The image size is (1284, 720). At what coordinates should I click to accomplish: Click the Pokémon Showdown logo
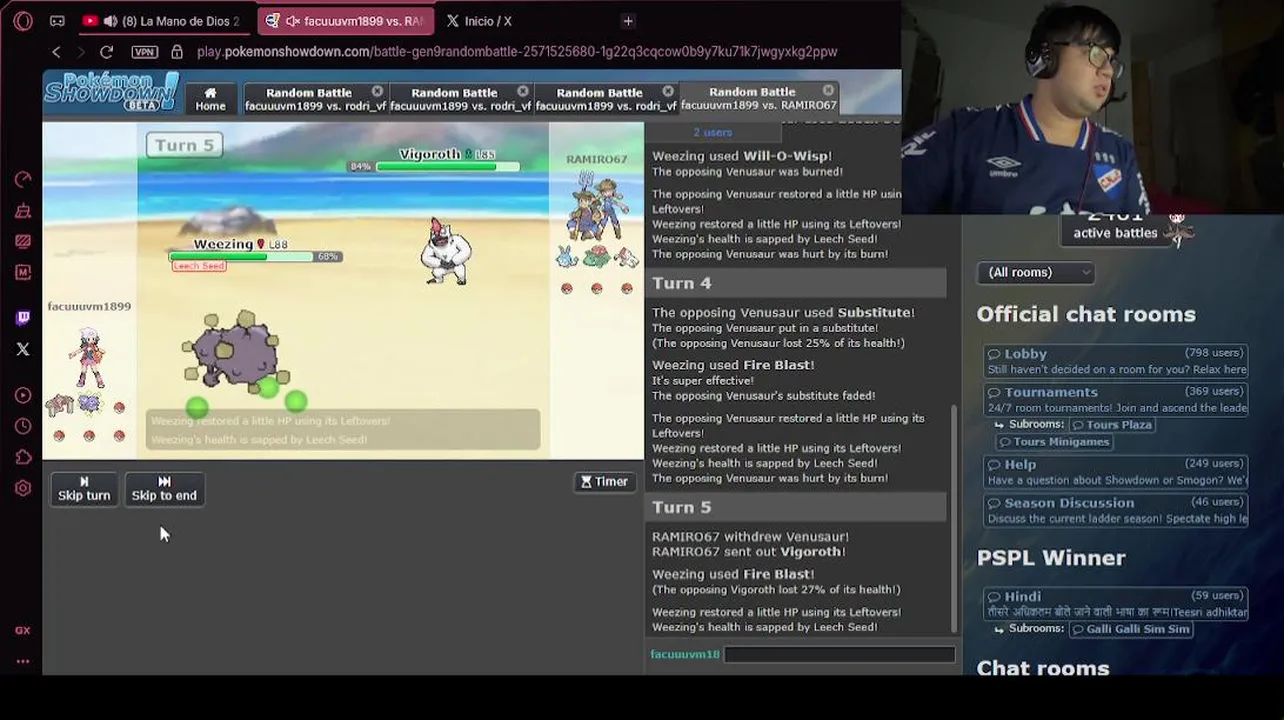[111, 92]
